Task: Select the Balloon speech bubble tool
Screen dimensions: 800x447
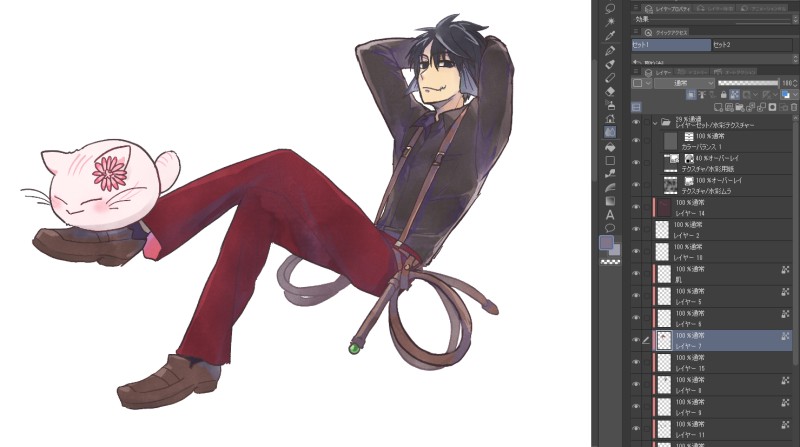Action: 610,228
